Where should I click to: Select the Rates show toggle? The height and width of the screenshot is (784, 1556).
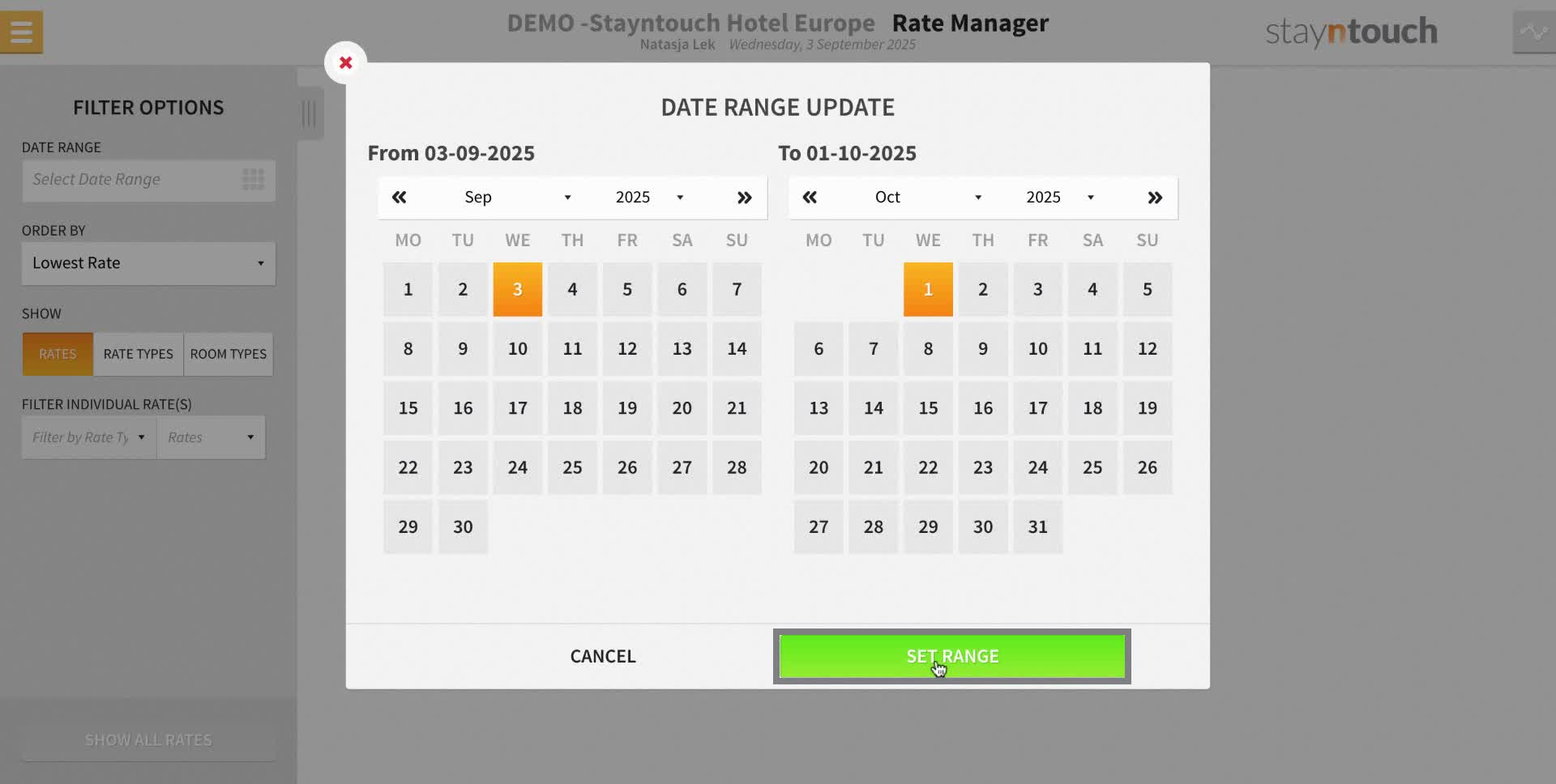58,354
